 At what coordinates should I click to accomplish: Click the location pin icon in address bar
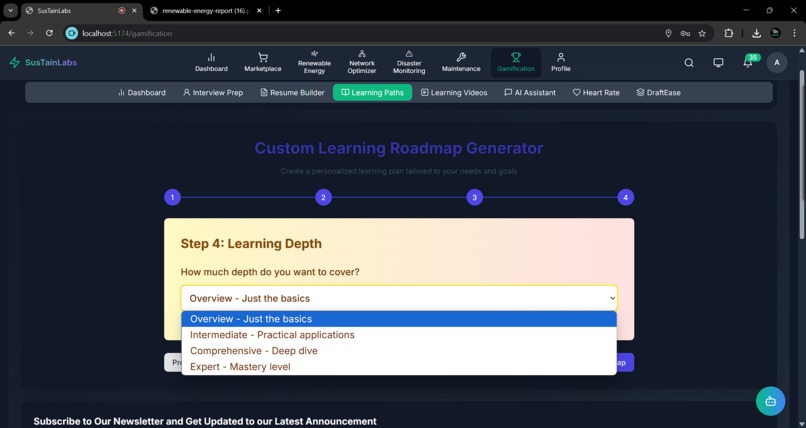pyautogui.click(x=668, y=33)
